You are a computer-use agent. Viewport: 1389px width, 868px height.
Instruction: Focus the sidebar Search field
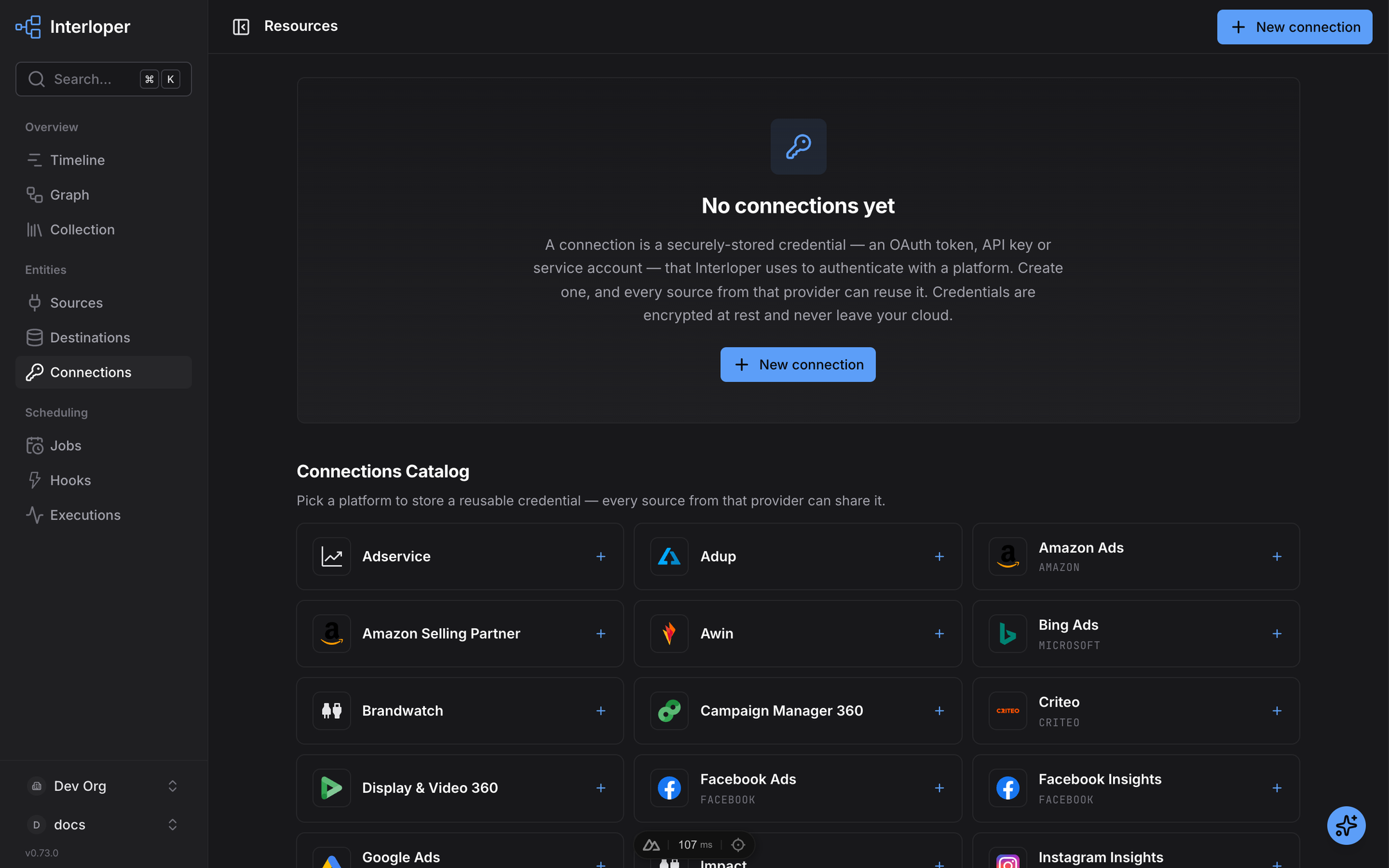tap(104, 79)
